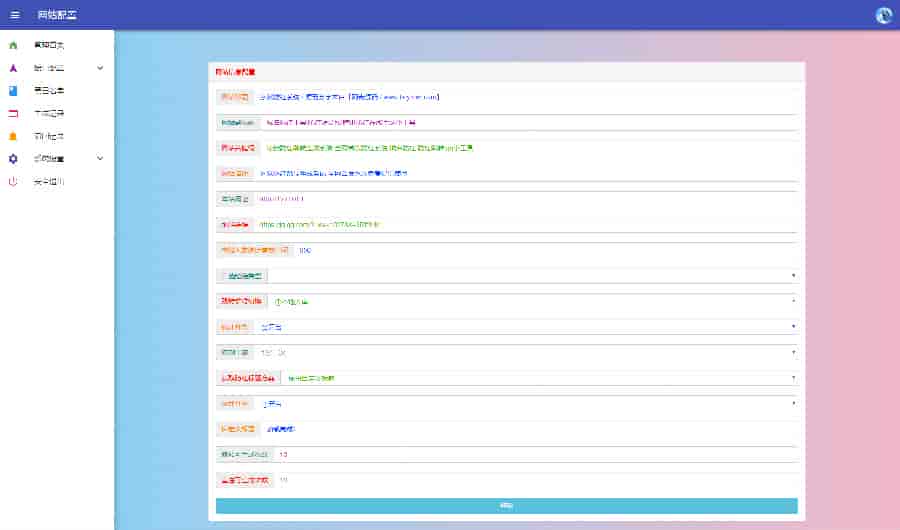The image size is (900, 530).
Task: Click the purple icon in the sidebar
Action: pyautogui.click(x=13, y=68)
